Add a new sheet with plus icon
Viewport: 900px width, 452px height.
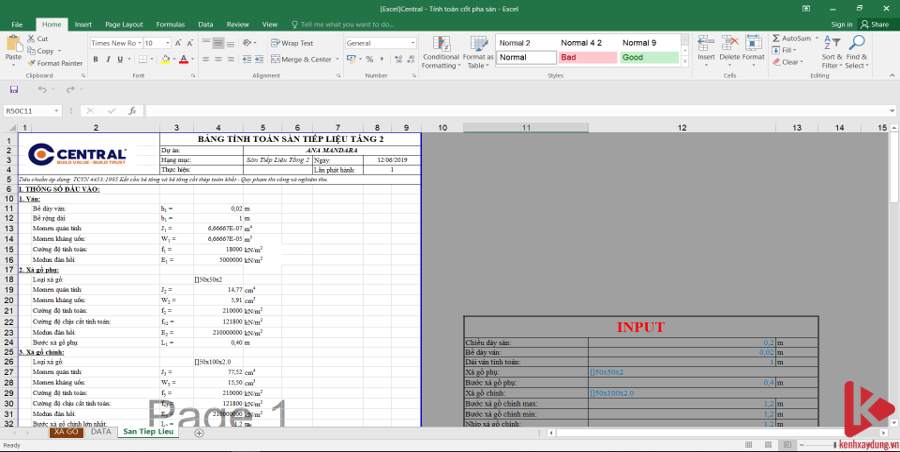pos(199,433)
